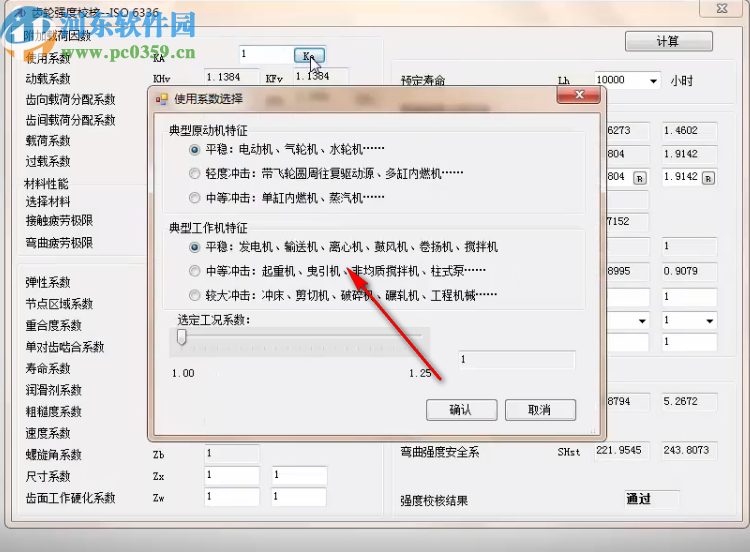Image resolution: width=750 pixels, height=552 pixels.
Task: Click the KHv value 1.1384 field
Action: [232, 77]
